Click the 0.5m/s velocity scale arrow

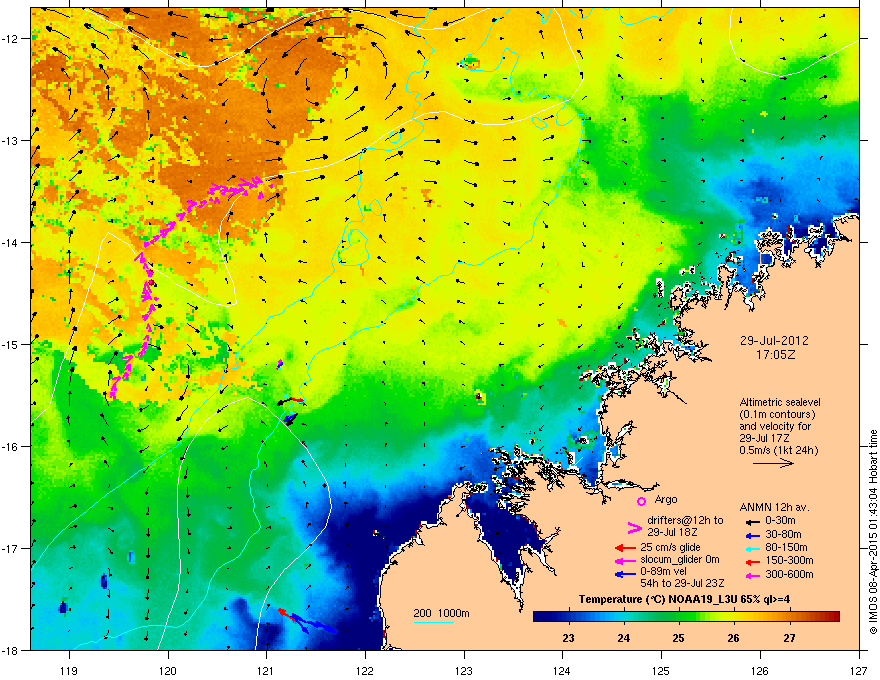pyautogui.click(x=773, y=463)
